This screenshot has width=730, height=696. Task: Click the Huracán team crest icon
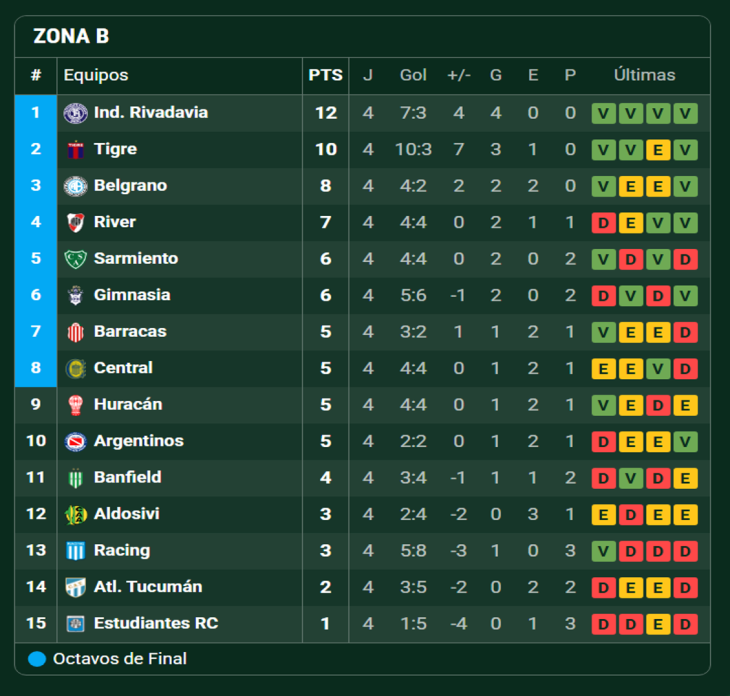pos(75,405)
